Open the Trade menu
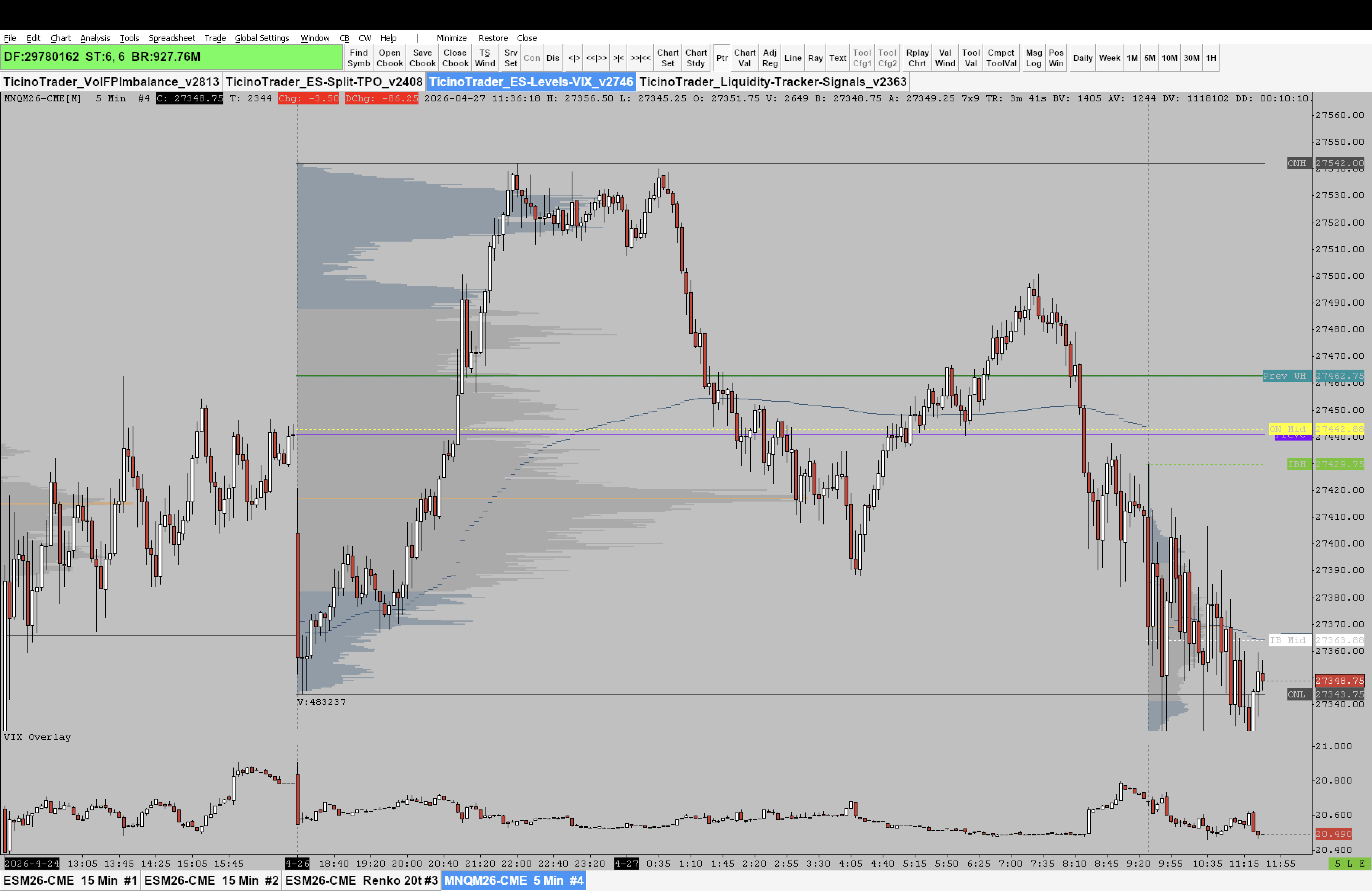This screenshot has height=891, width=1372. pyautogui.click(x=215, y=38)
